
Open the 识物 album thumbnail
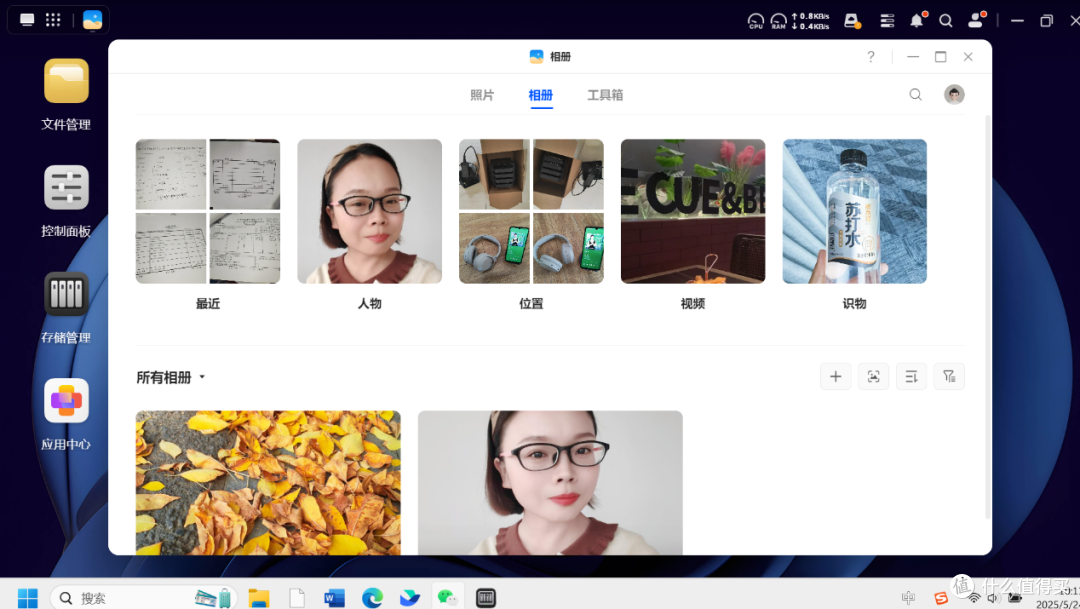pyautogui.click(x=855, y=211)
